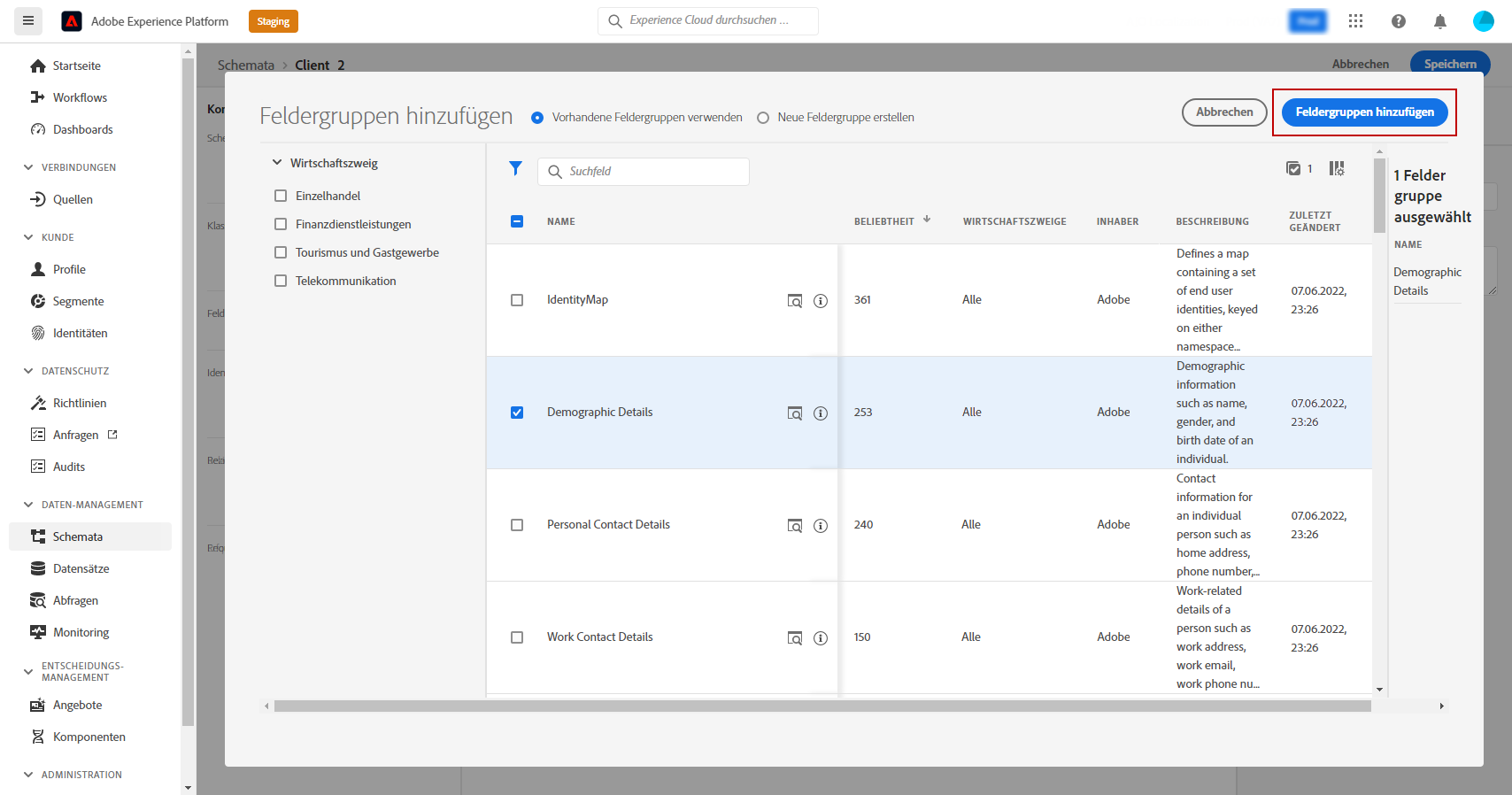The height and width of the screenshot is (795, 1512).
Task: Show info for Demographic Details
Action: point(821,413)
